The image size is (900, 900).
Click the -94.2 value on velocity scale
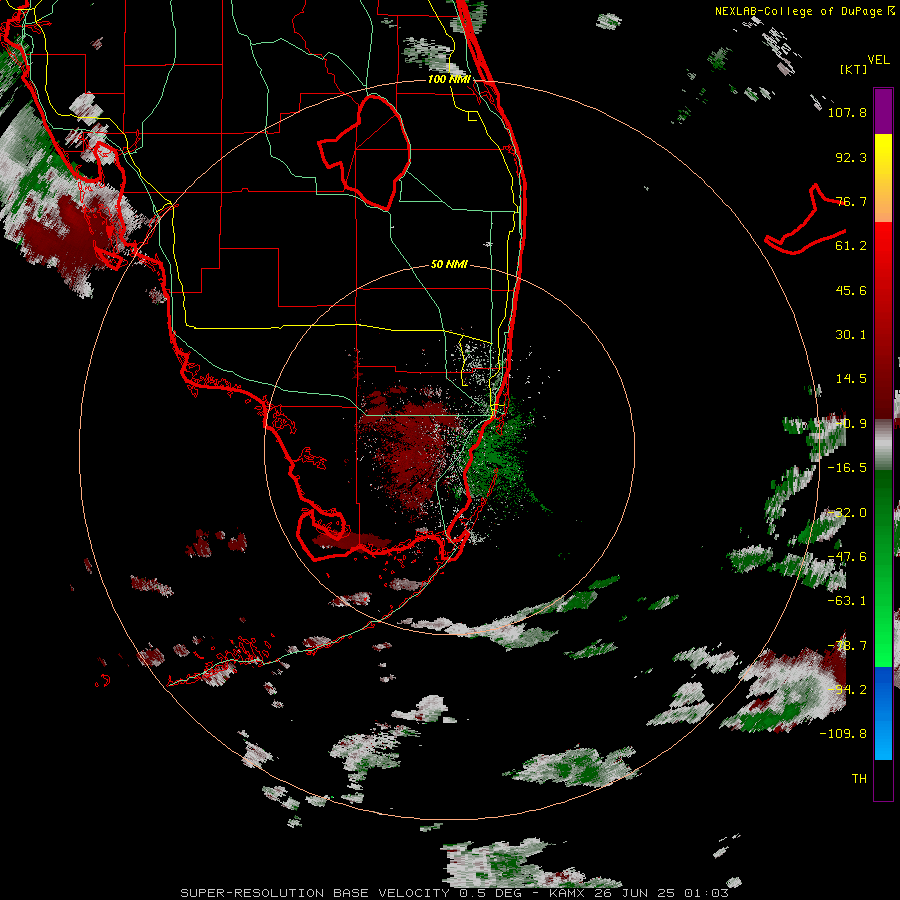coord(847,690)
